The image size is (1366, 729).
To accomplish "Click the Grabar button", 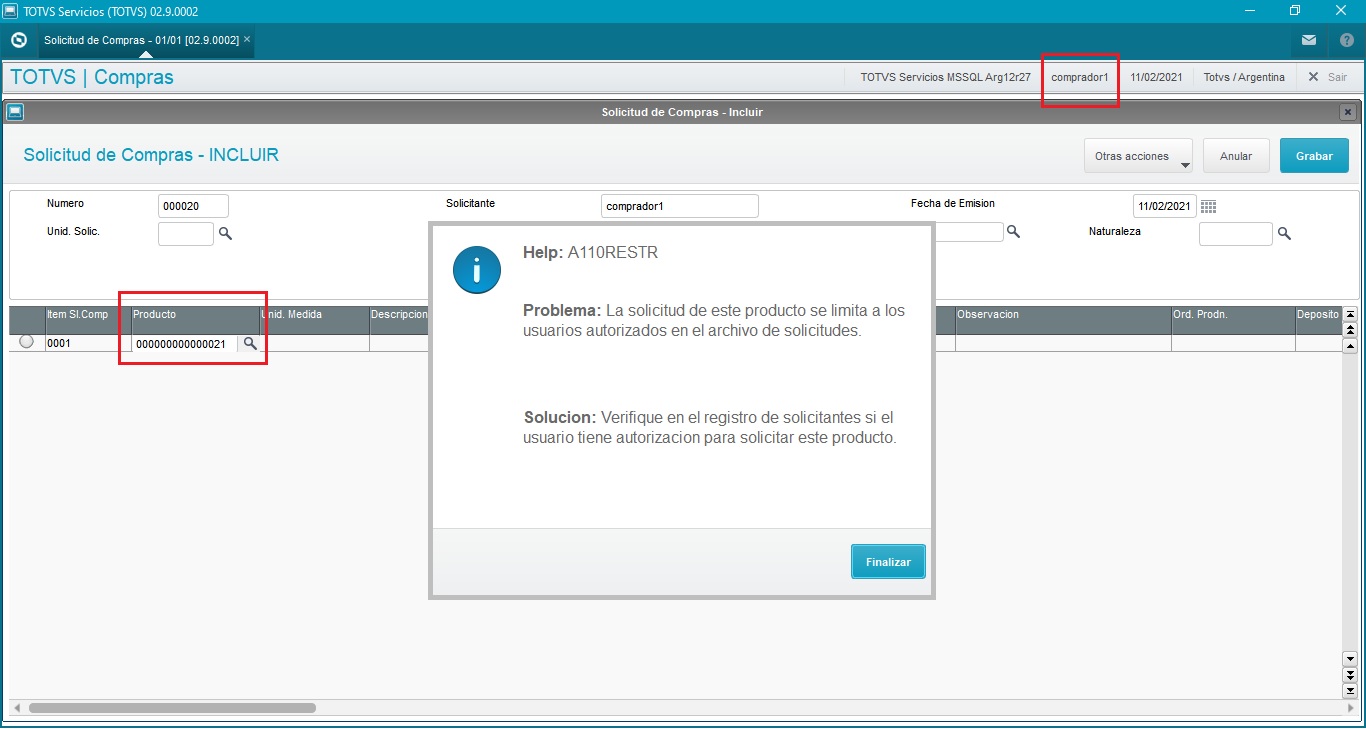I will [x=1314, y=156].
